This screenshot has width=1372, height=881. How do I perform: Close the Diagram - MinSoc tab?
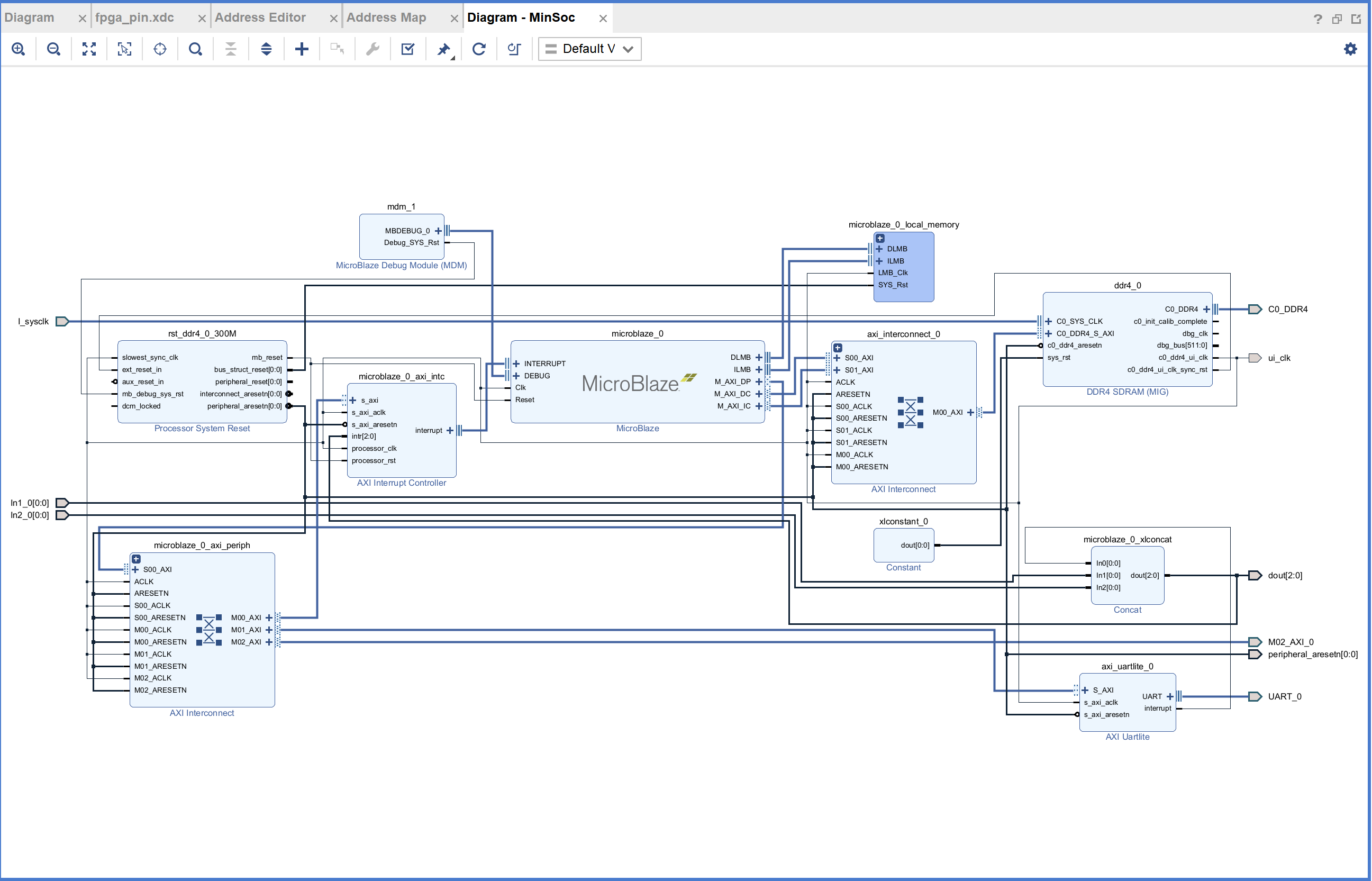pyautogui.click(x=603, y=19)
